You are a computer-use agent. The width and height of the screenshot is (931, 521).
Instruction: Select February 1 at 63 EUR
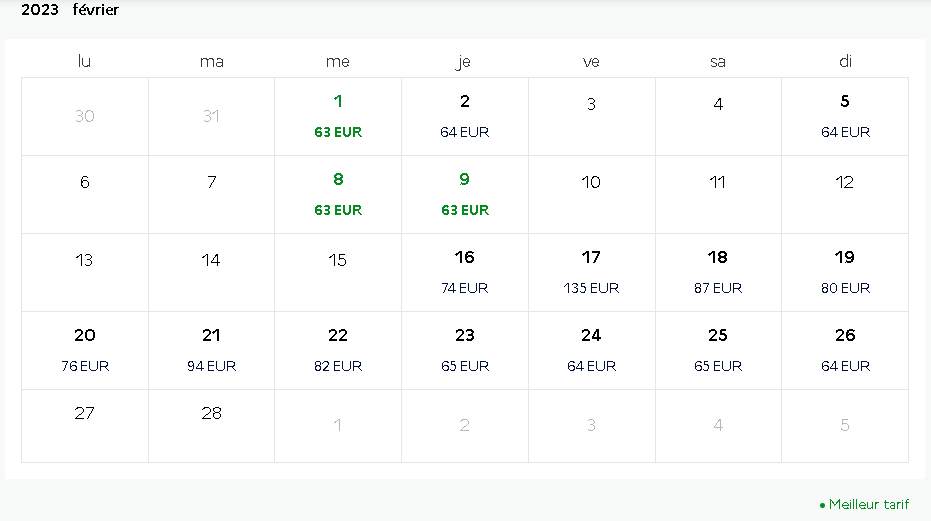[x=338, y=116]
